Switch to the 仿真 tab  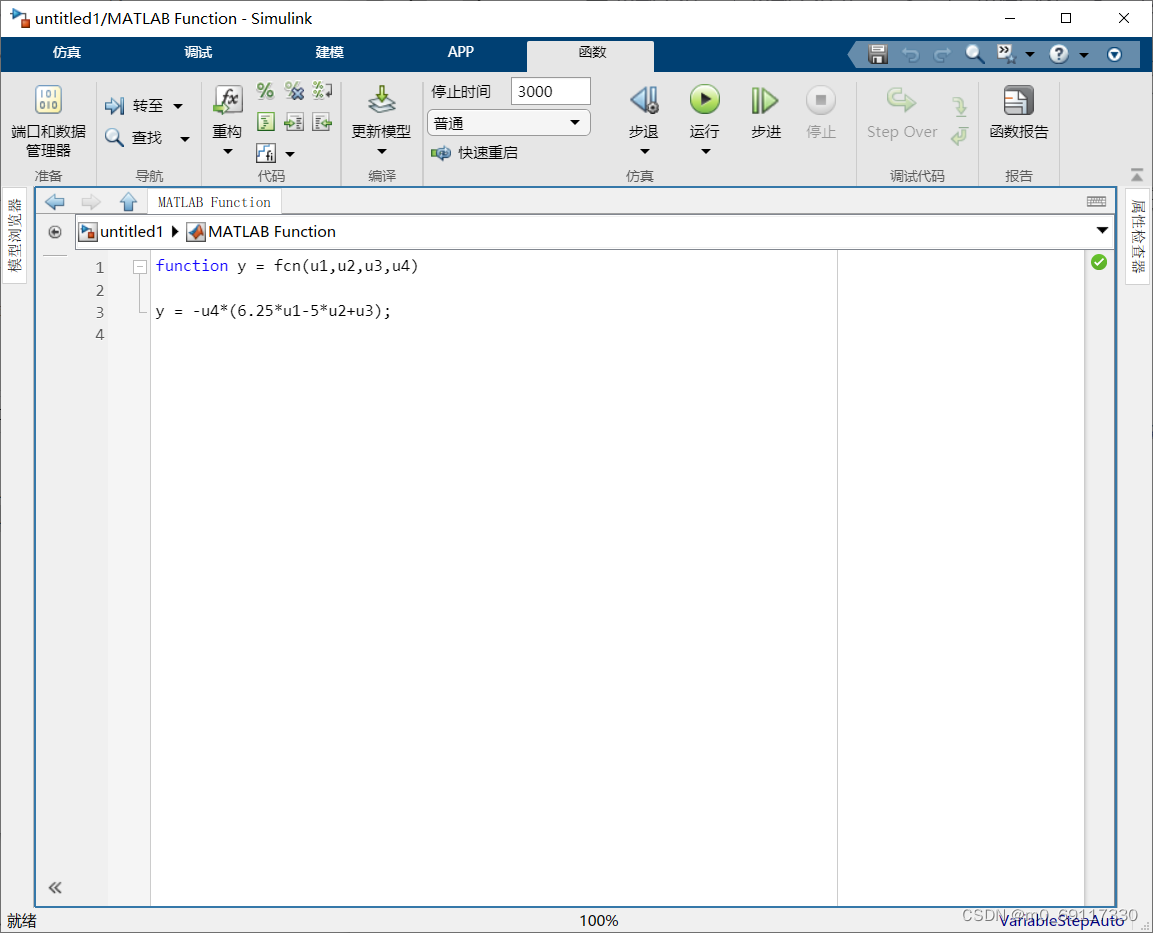67,52
